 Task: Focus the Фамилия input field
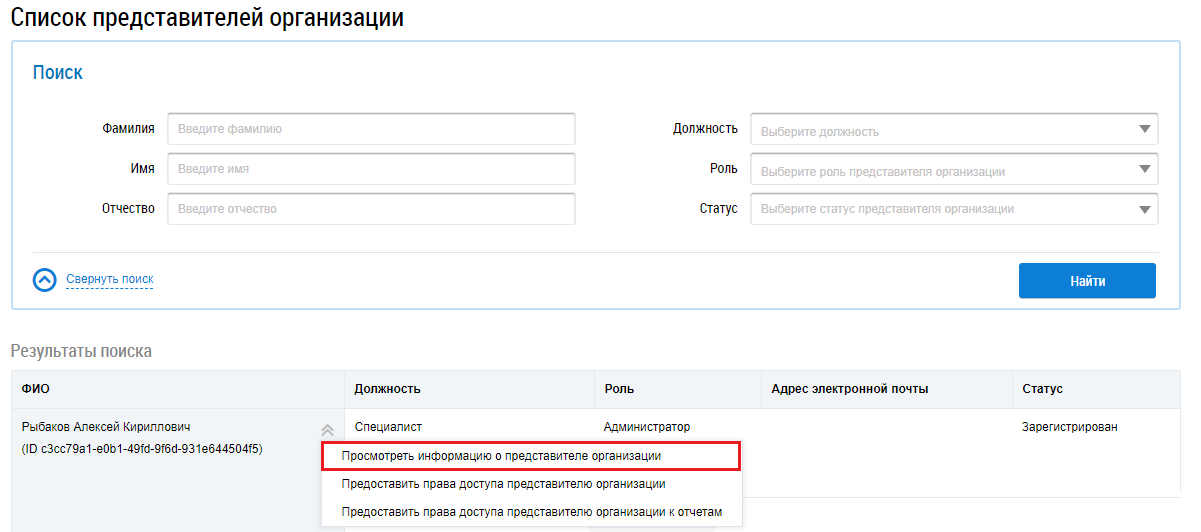[371, 129]
